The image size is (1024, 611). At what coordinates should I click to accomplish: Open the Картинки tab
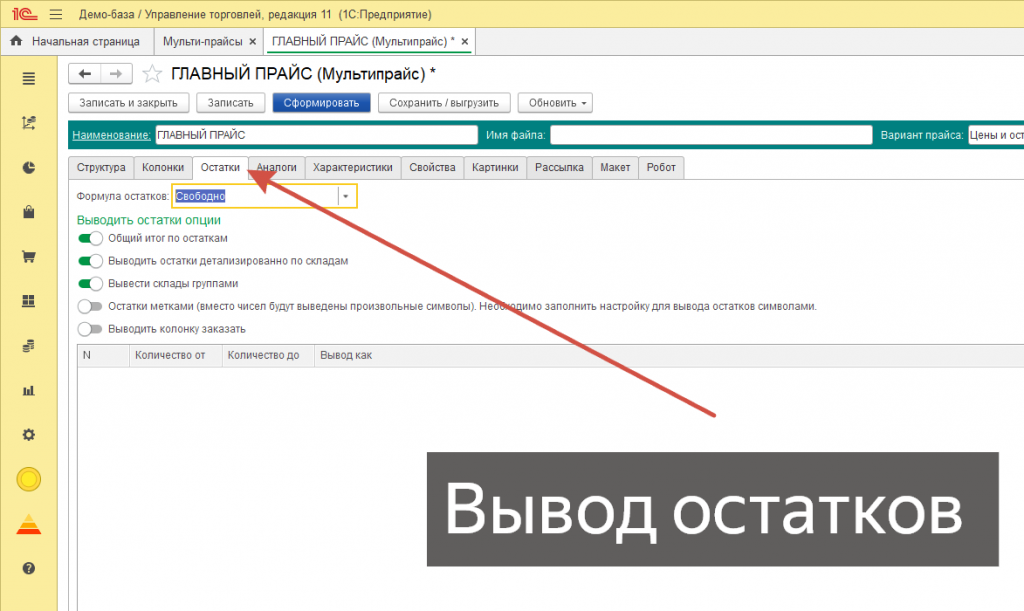[495, 168]
